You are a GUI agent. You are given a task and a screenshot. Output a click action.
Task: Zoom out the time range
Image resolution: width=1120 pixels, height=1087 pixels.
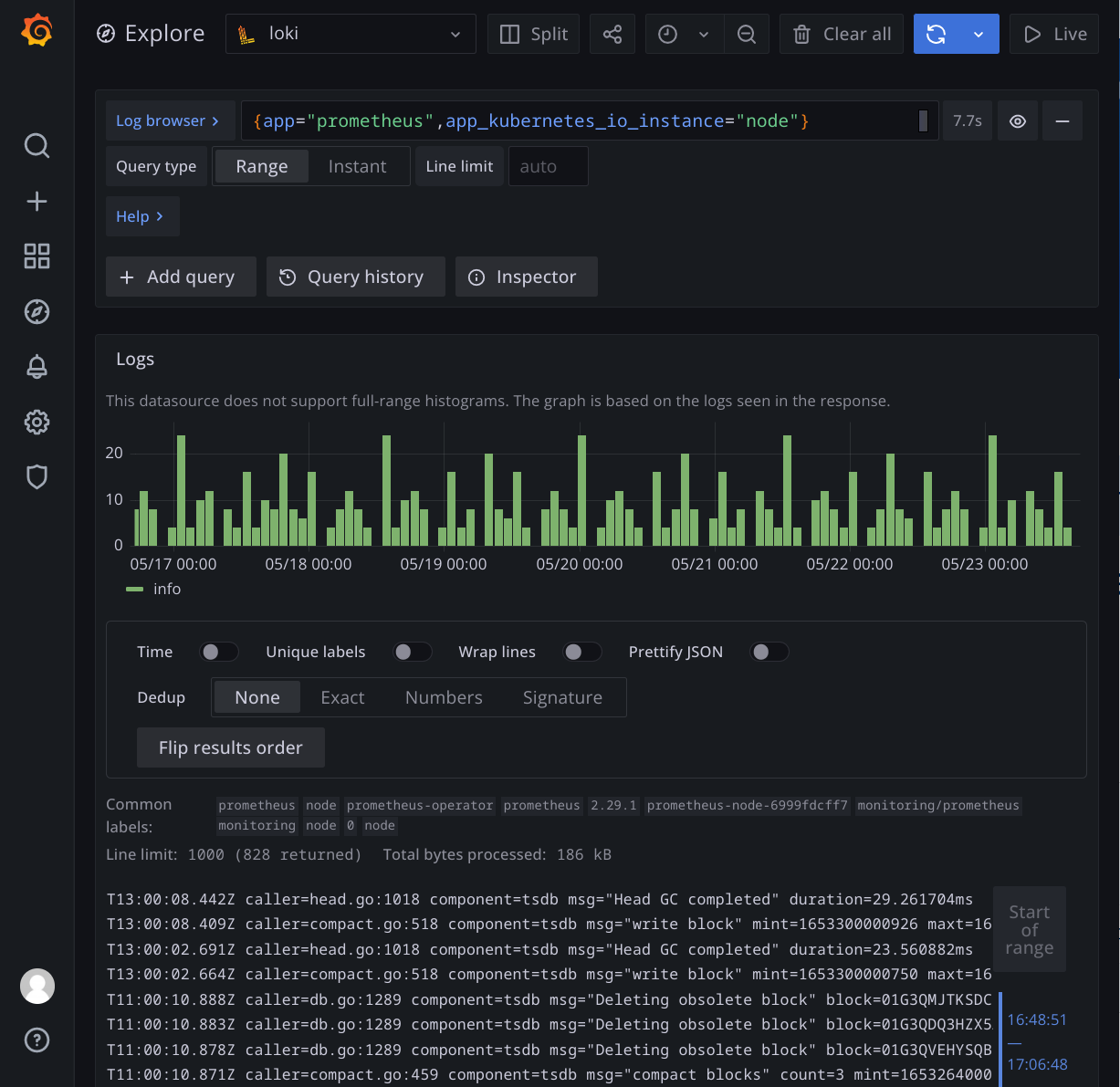click(x=747, y=34)
